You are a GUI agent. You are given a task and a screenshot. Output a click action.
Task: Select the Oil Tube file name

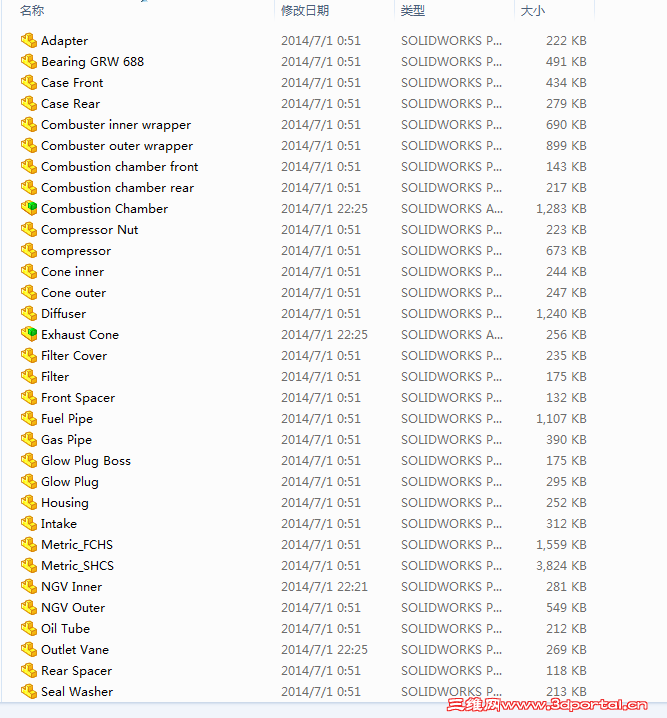coord(65,629)
